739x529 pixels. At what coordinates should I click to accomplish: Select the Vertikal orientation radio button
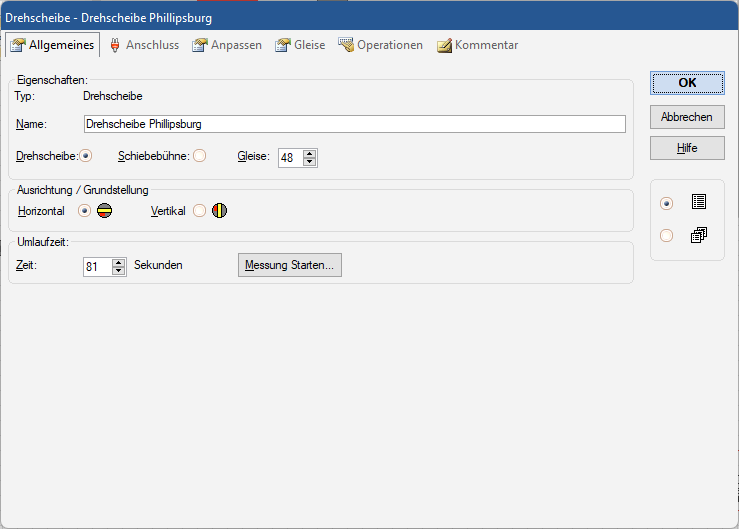(199, 211)
